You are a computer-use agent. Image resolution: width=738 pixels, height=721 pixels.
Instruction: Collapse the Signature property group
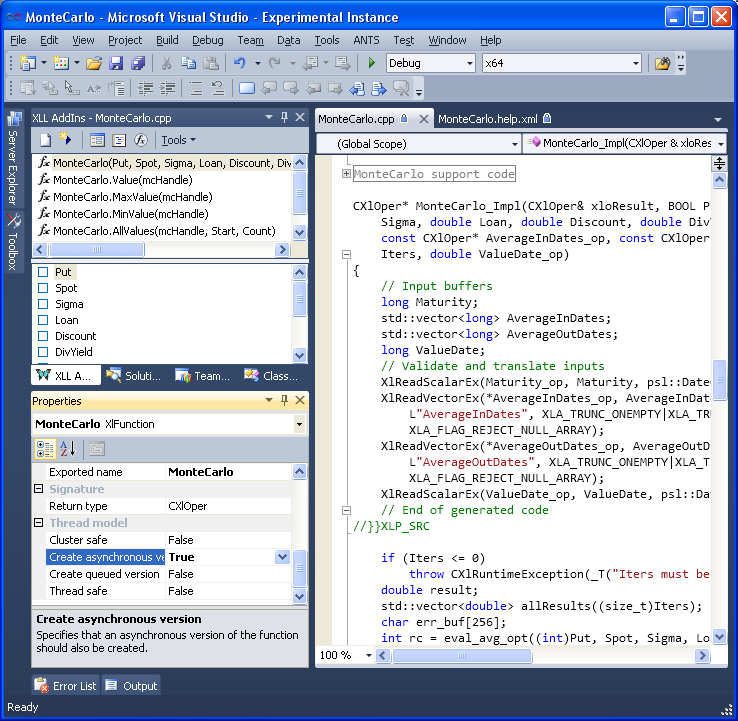tap(39, 489)
